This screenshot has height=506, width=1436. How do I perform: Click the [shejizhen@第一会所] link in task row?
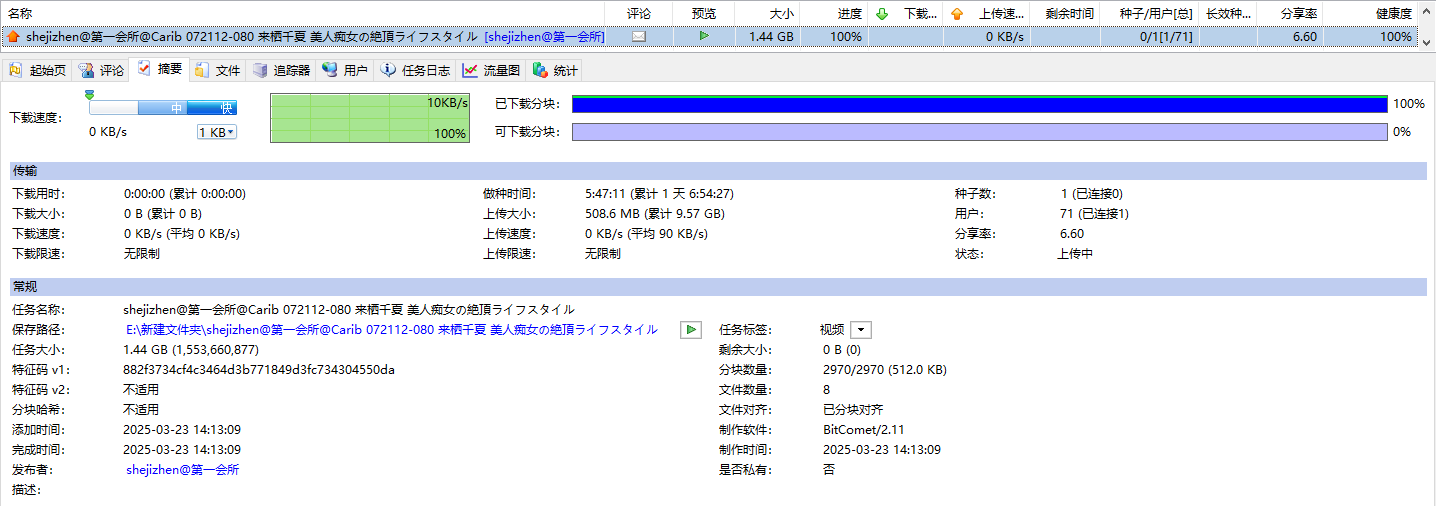544,37
